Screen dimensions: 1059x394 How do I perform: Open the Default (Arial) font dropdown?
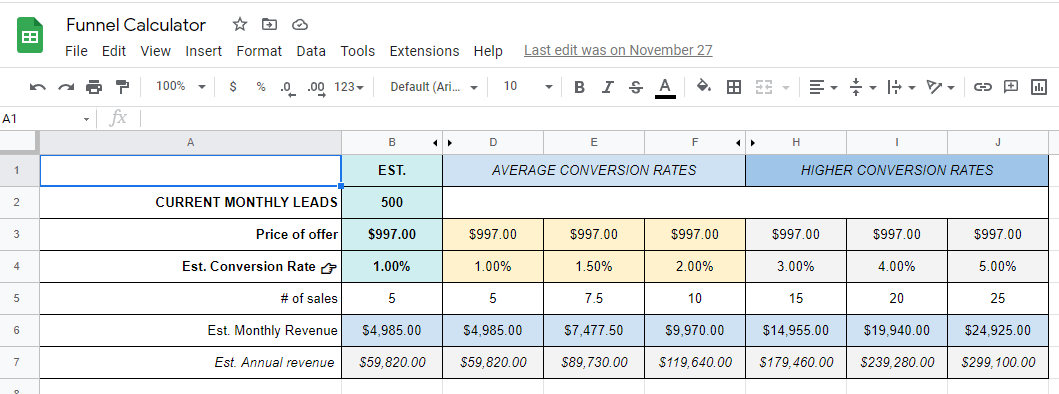pyautogui.click(x=434, y=87)
